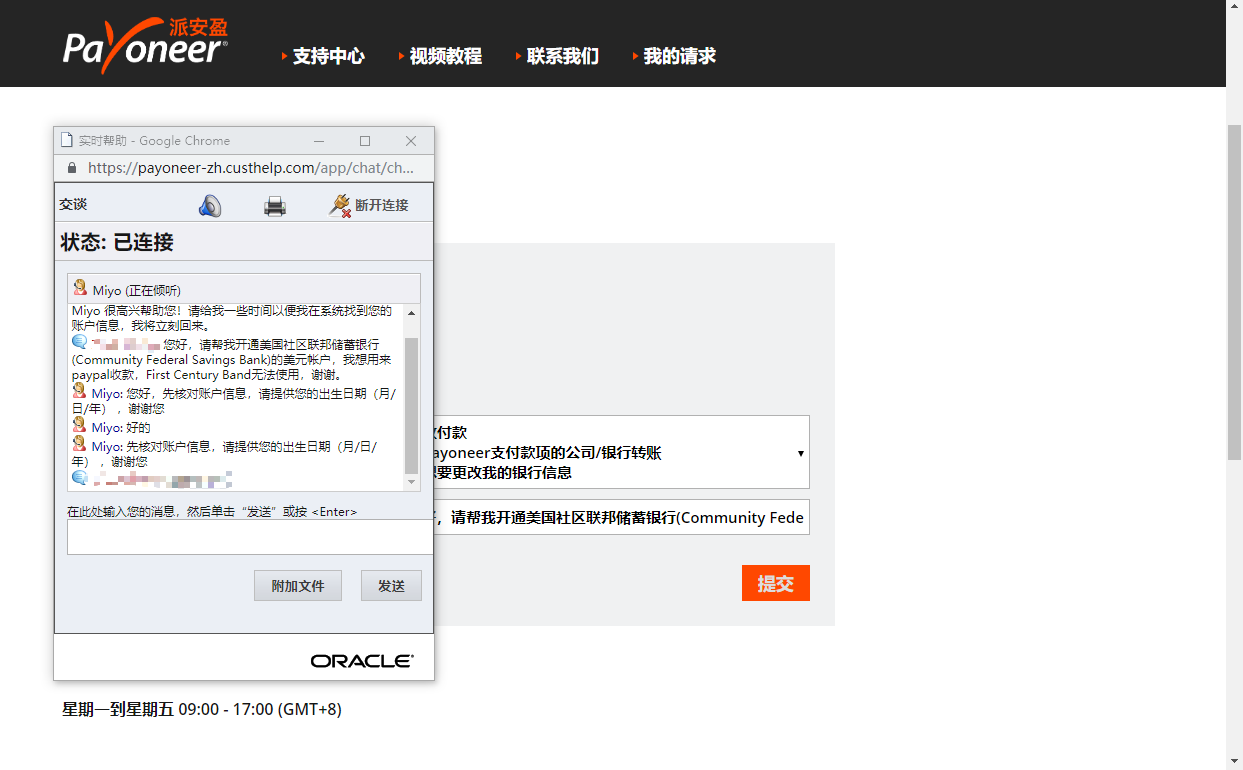Select the '要更改我的银行信息' option line

click(x=502, y=472)
